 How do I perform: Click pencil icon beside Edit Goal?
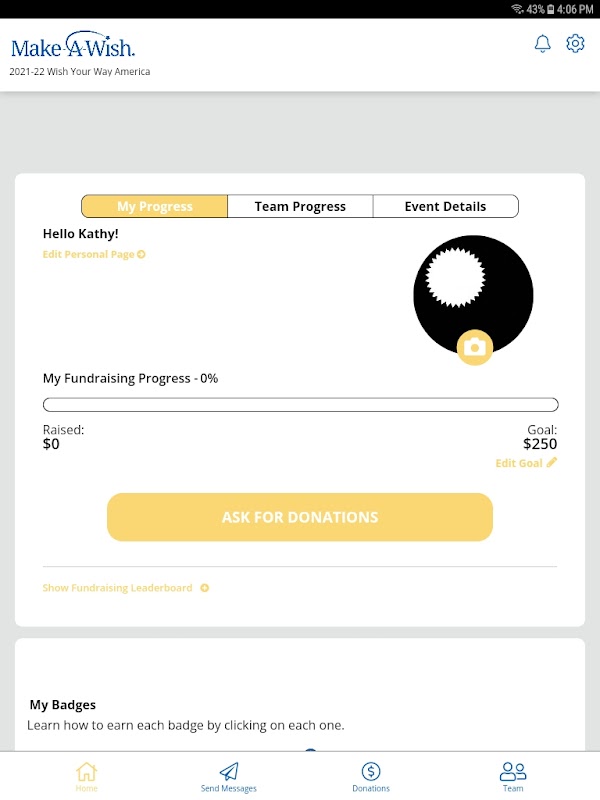coord(552,462)
